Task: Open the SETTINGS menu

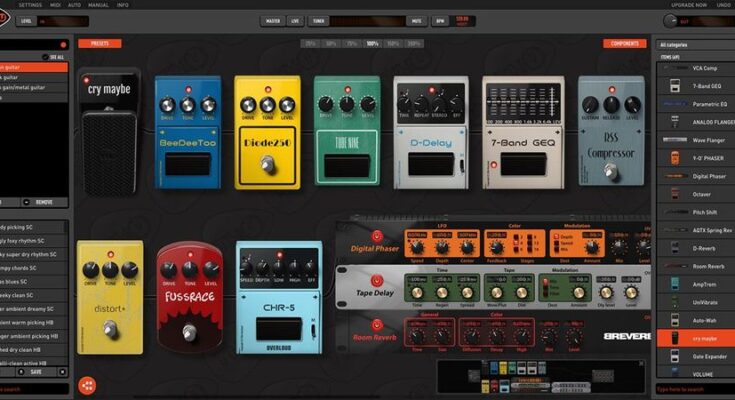Action: (30, 5)
